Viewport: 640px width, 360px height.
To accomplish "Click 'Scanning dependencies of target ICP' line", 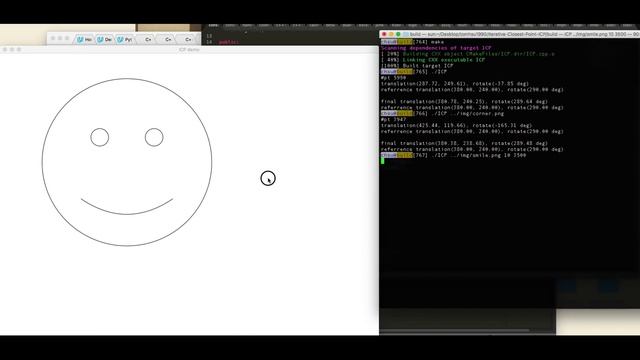I will coord(436,48).
